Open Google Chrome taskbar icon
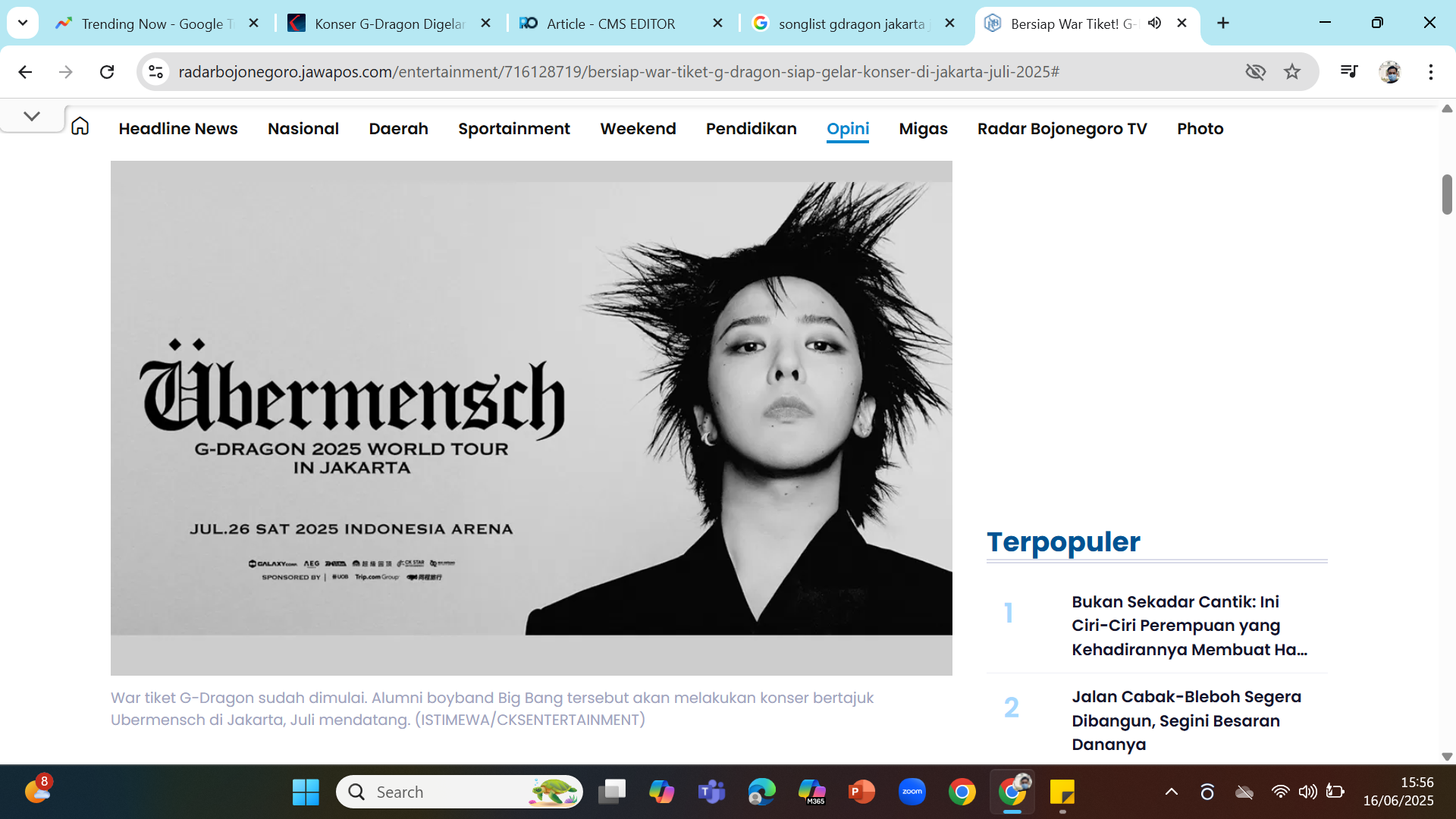Viewport: 1456px width, 819px height. (962, 792)
